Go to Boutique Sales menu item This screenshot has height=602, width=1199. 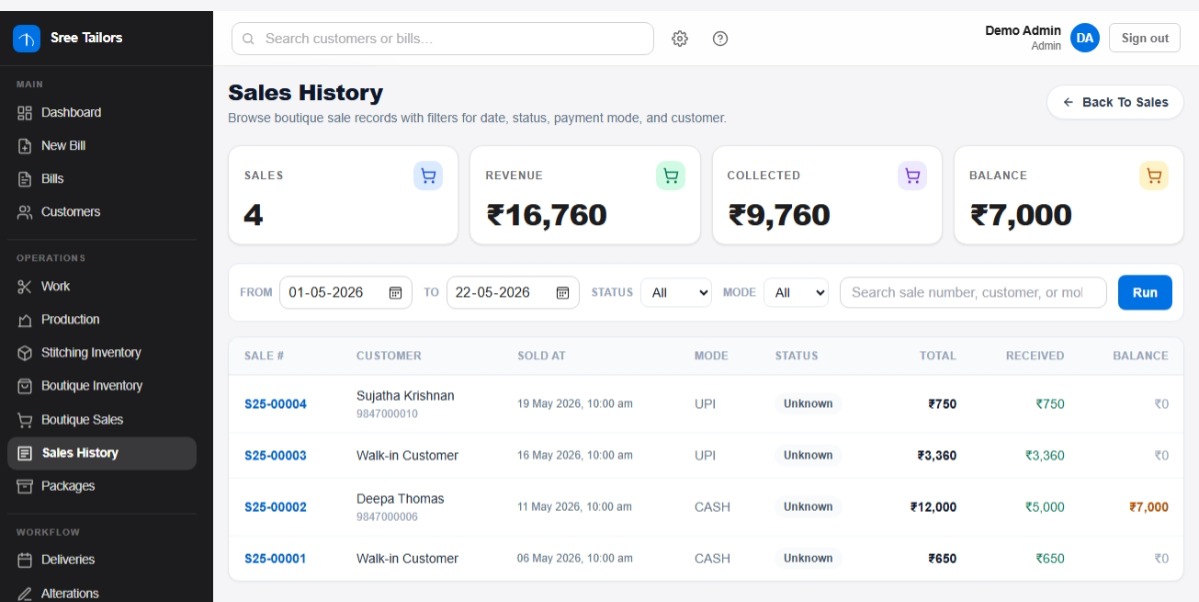pyautogui.click(x=102, y=420)
